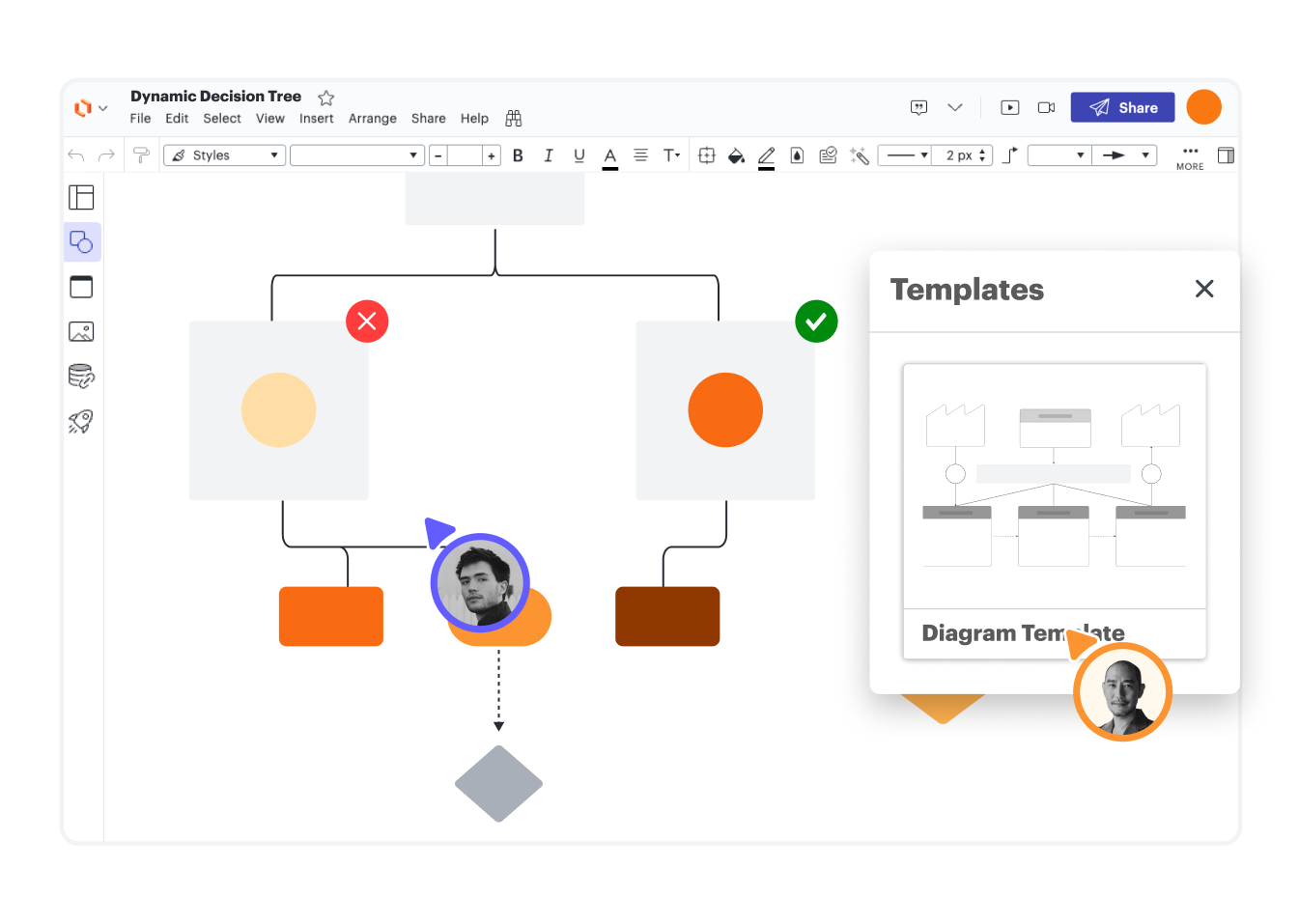1299x924 pixels.
Task: Toggle italic text formatting
Action: [x=549, y=155]
